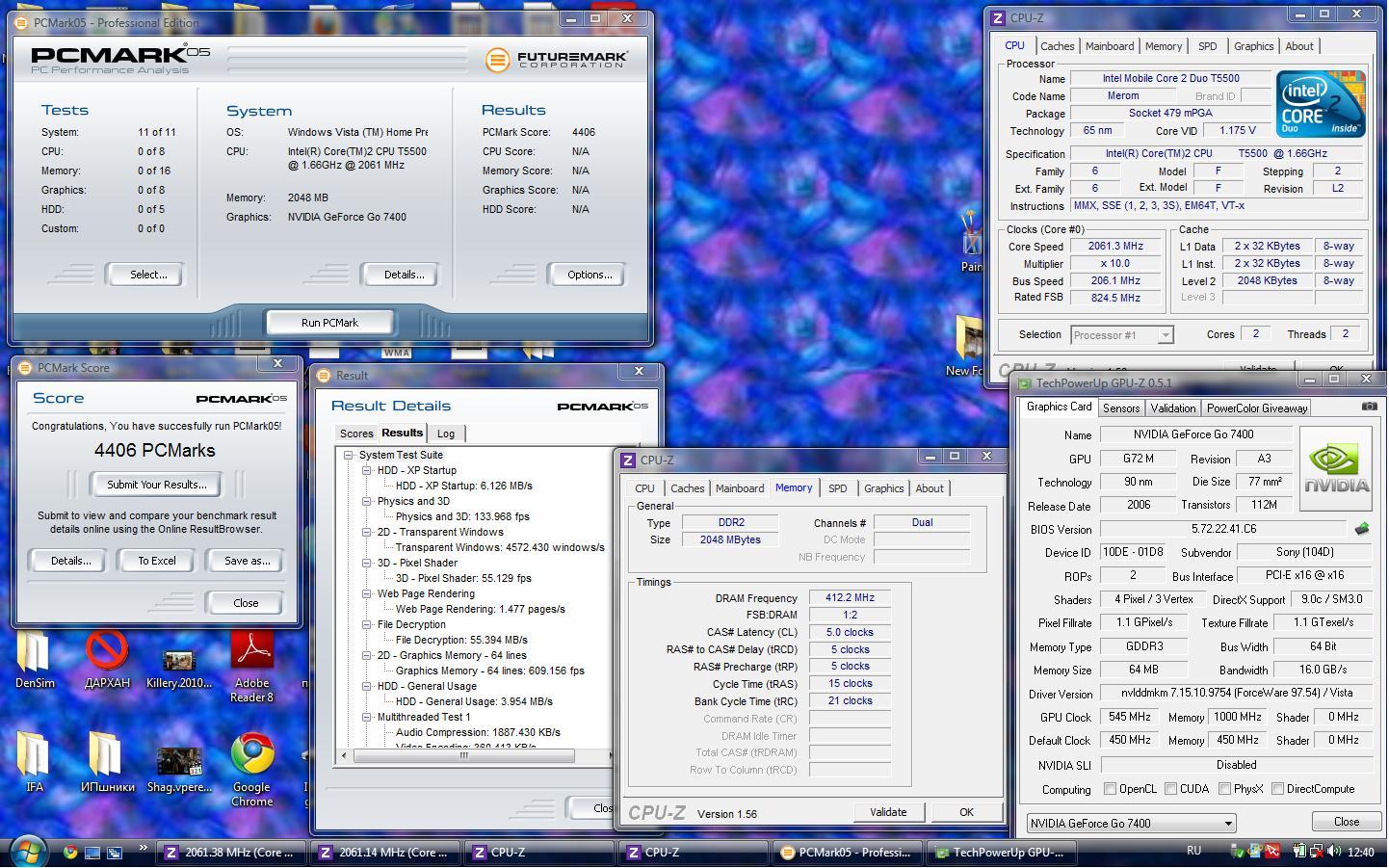The width and height of the screenshot is (1389, 868).
Task: Click the PCMark05 taskbar button
Action: click(x=848, y=852)
